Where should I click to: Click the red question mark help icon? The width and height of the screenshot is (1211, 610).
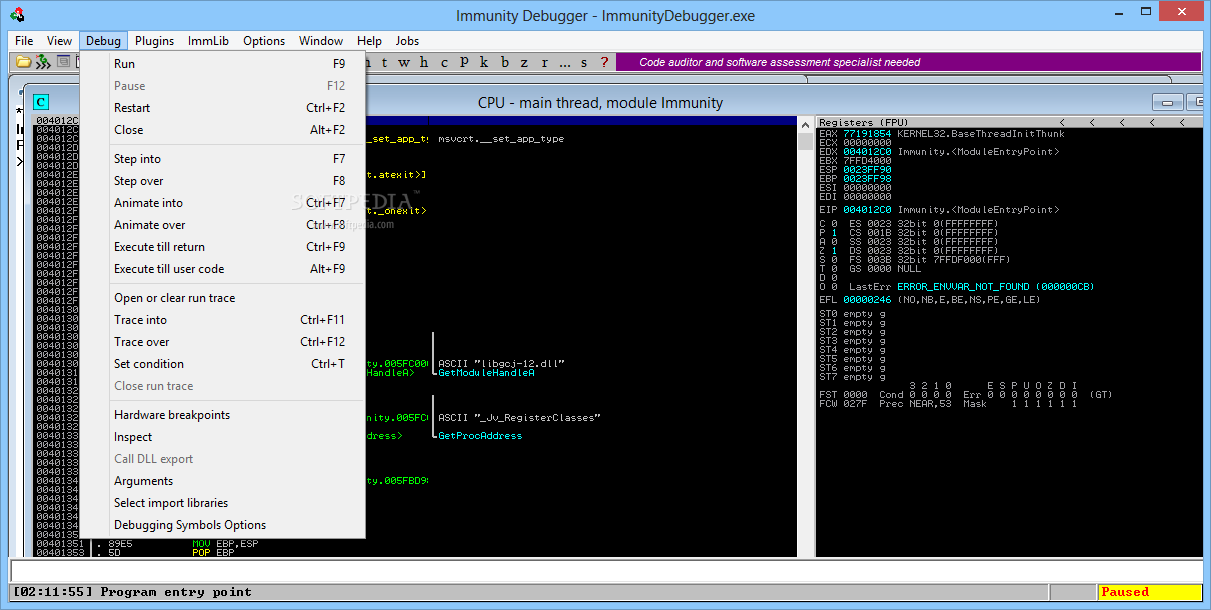click(603, 62)
